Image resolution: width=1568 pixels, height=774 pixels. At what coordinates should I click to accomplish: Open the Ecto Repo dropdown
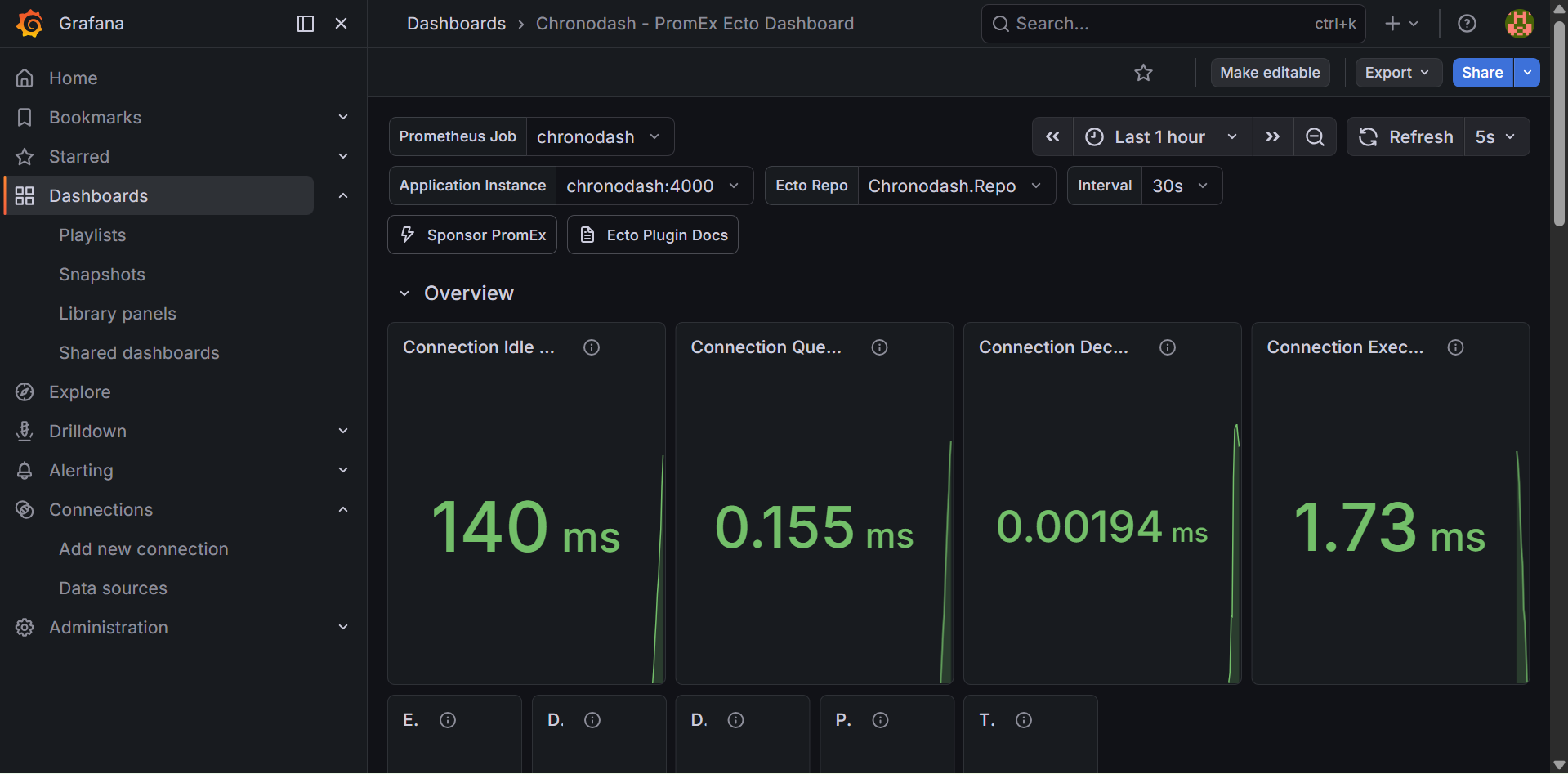[956, 186]
